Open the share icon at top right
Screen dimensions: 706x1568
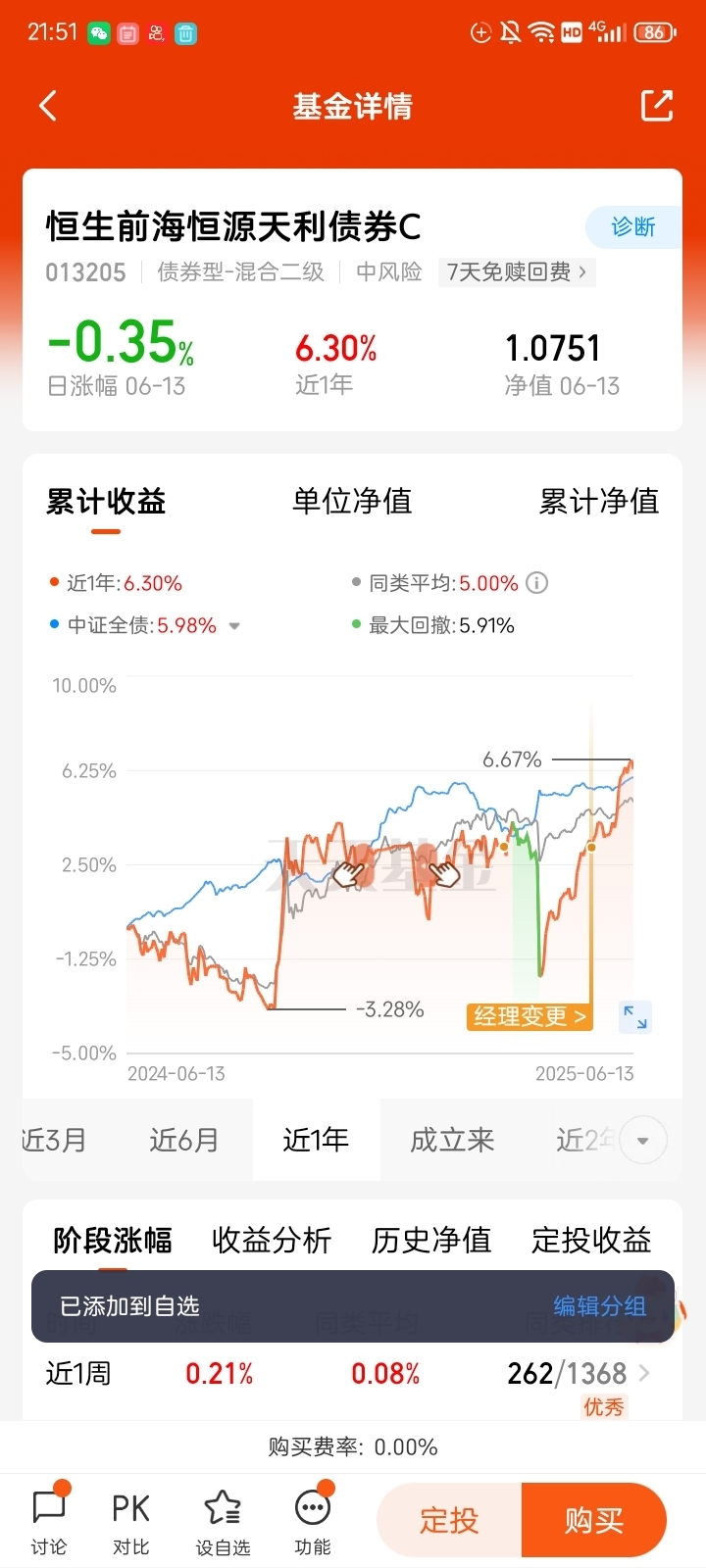coord(656,106)
